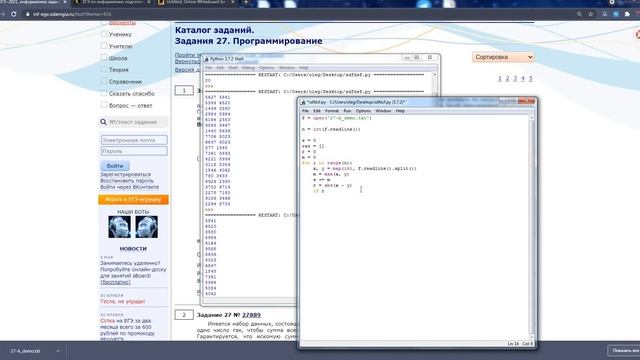Viewport: 640px width, 360px height.
Task: Open Войти через ВКонтакте link
Action: [x=130, y=187]
